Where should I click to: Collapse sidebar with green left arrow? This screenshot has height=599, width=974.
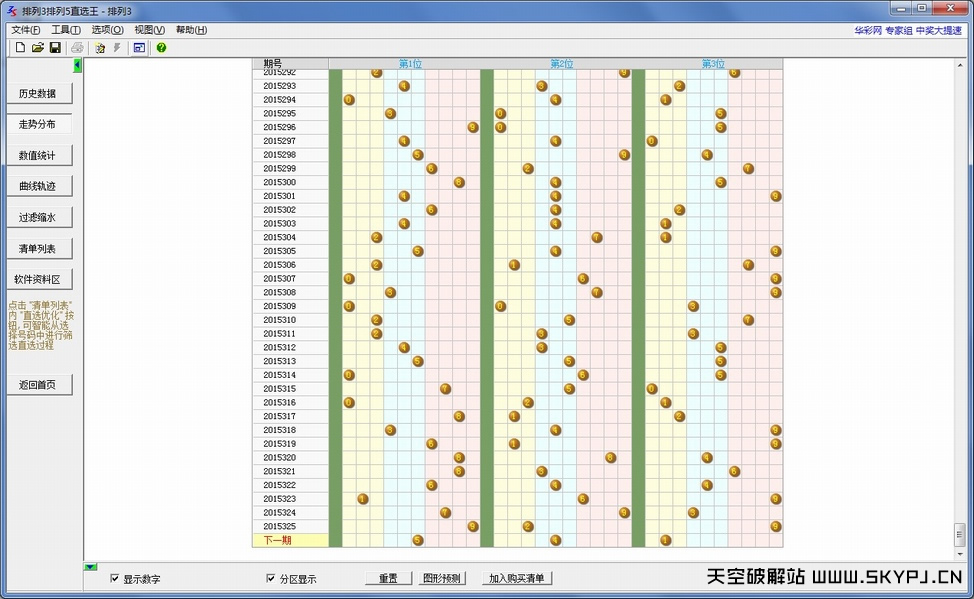[78, 65]
